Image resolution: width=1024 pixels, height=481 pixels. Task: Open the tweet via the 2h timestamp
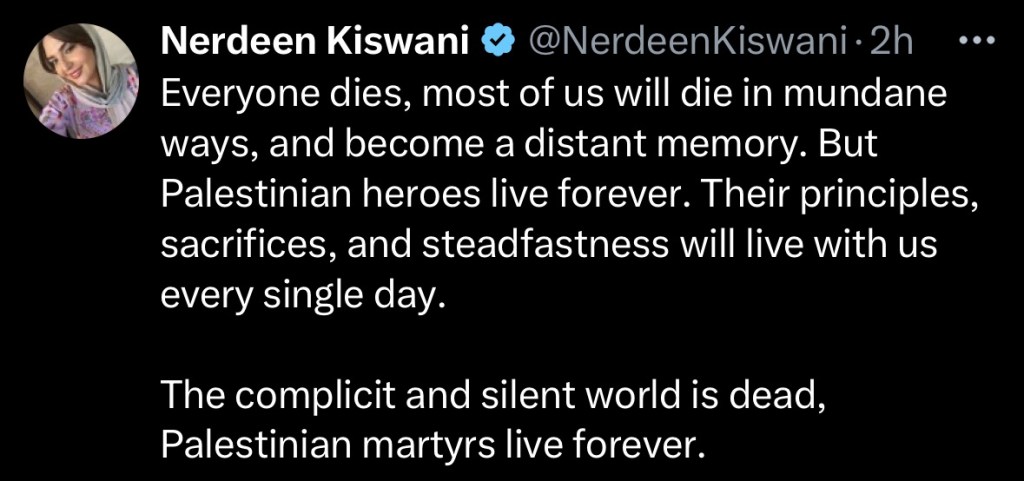coord(892,41)
